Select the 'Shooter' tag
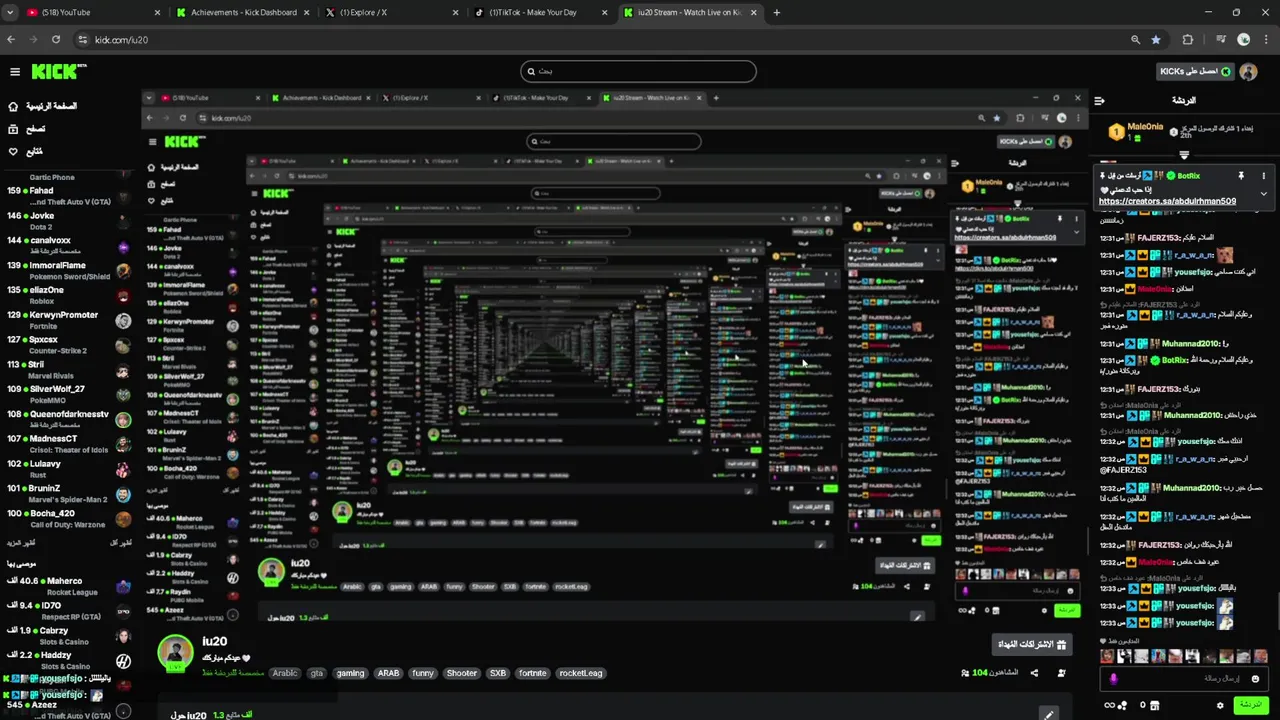This screenshot has height=720, width=1280. [x=462, y=673]
